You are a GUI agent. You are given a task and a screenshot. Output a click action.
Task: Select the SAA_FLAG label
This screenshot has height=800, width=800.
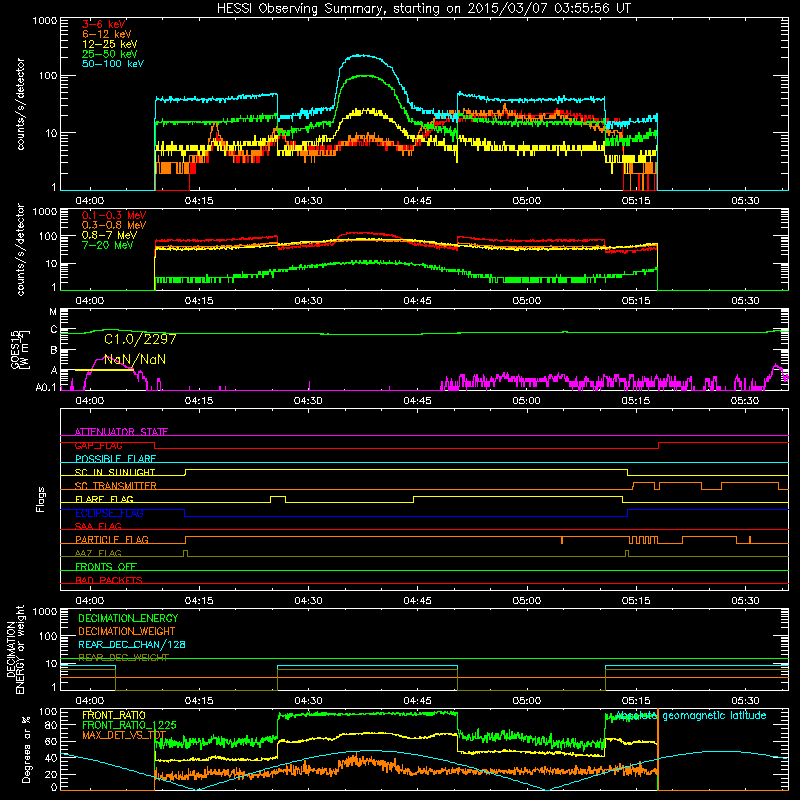98,526
